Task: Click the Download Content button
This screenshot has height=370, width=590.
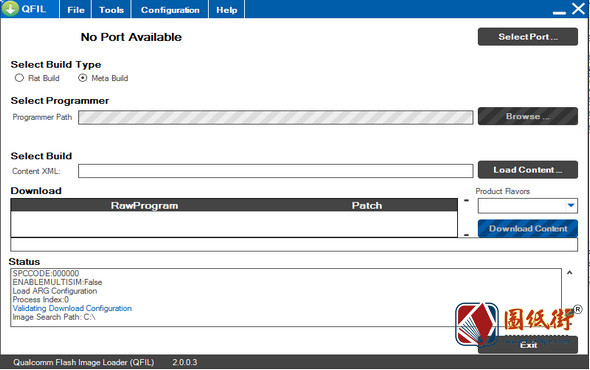Action: point(528,228)
